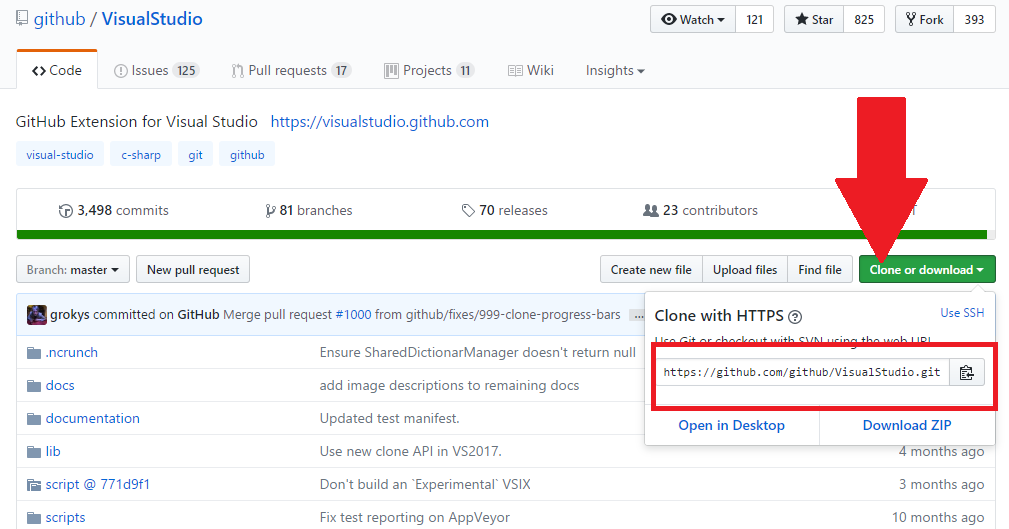
Task: View the 3,498 commits
Action: coord(113,210)
